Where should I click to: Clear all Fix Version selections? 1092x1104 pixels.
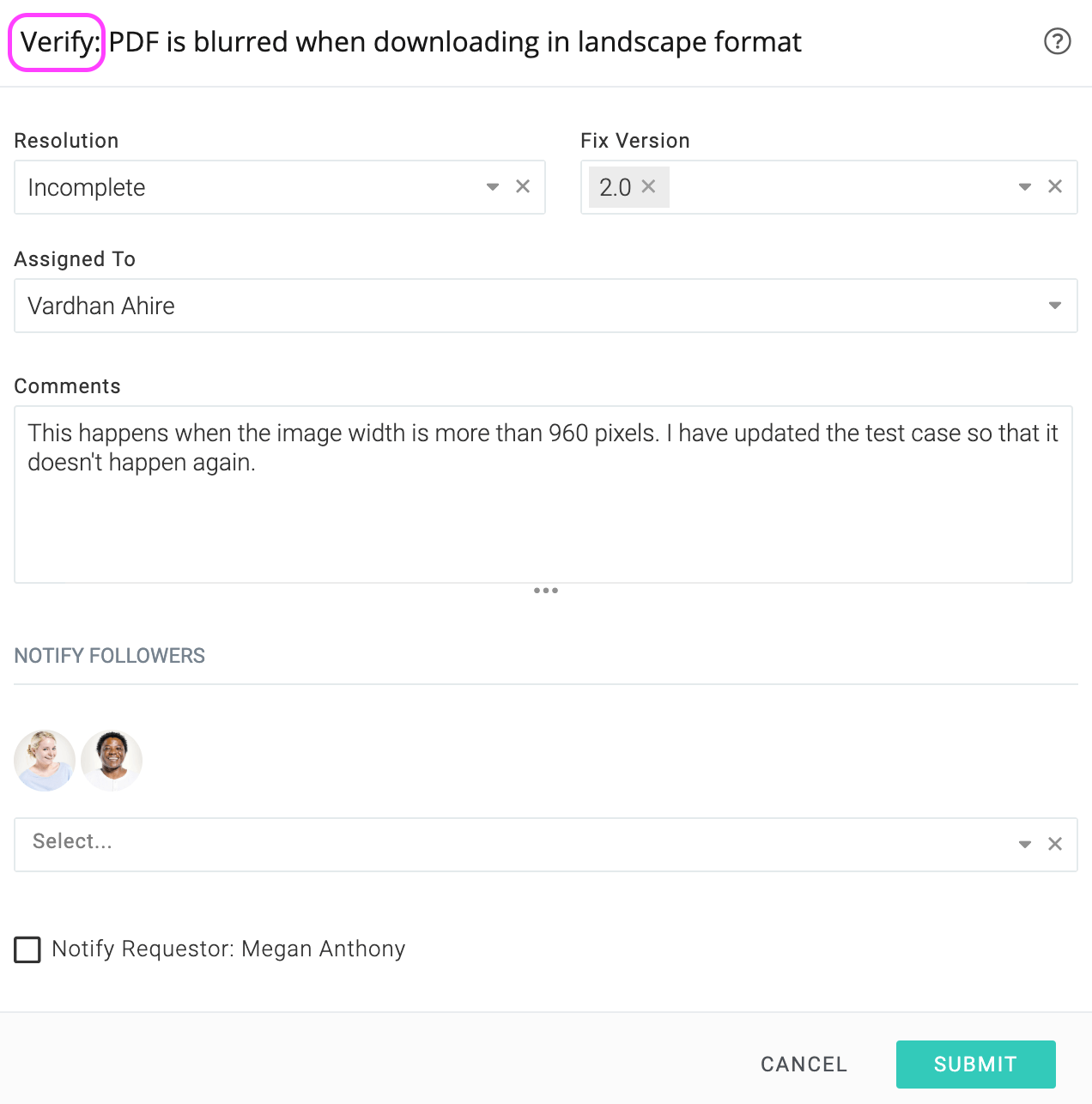click(1055, 186)
